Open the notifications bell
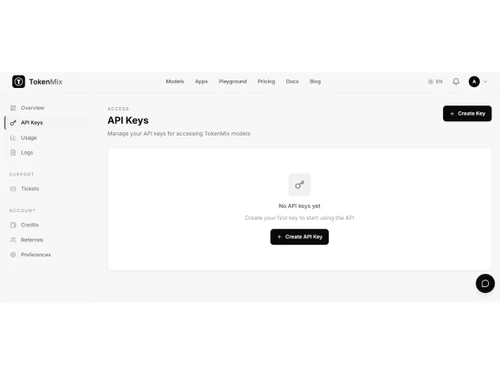 point(456,81)
